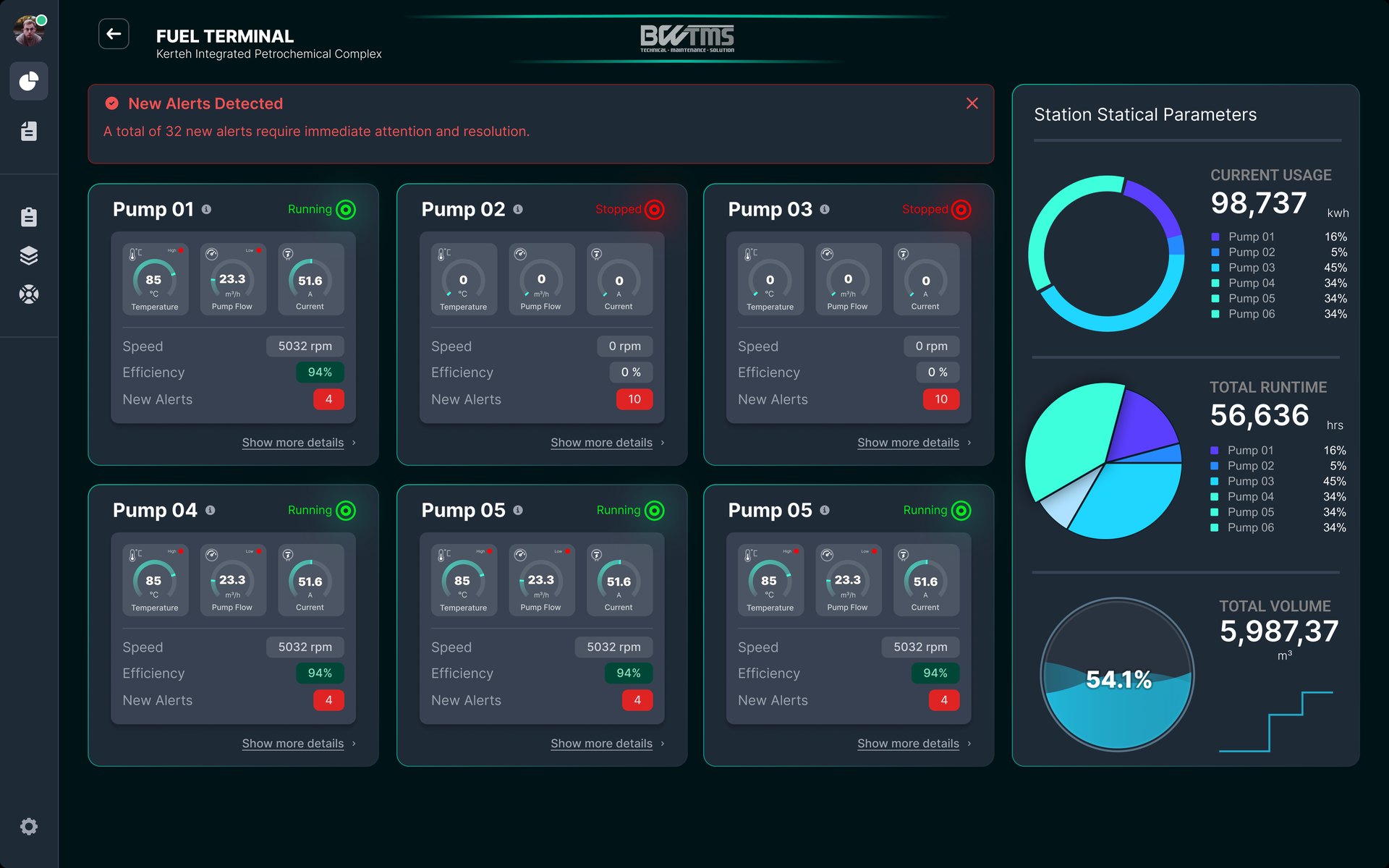Click Pump 01 swatch in Current Usage legend
The image size is (1389, 868).
pyautogui.click(x=1215, y=237)
